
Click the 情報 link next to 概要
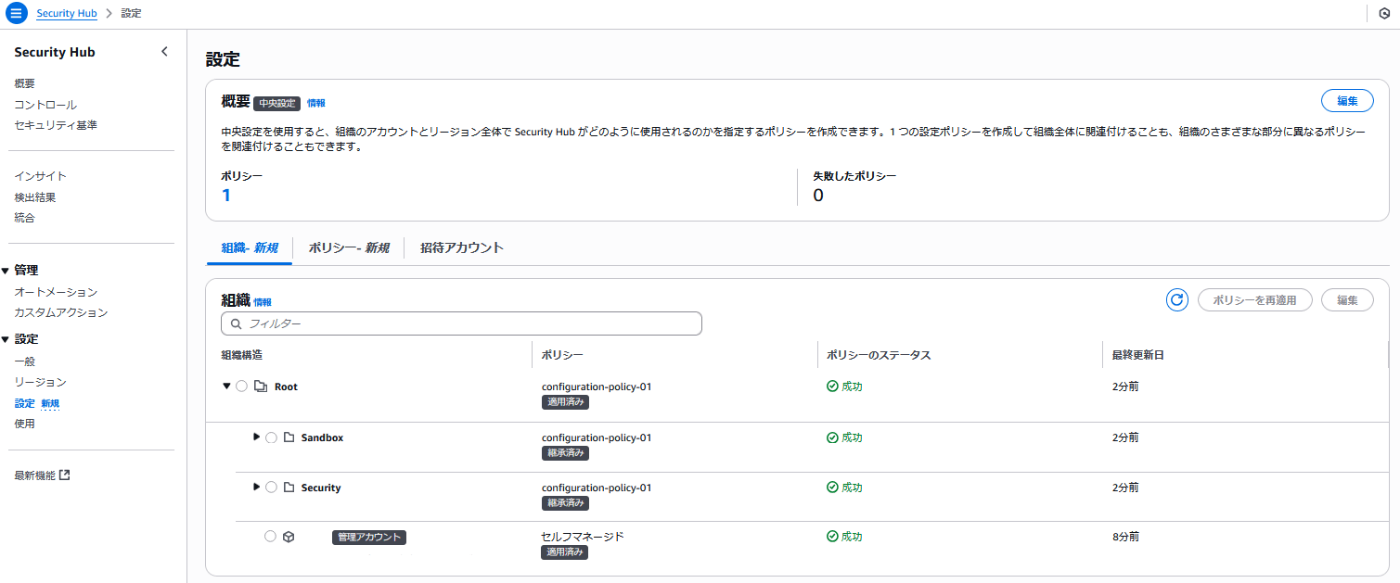click(316, 103)
